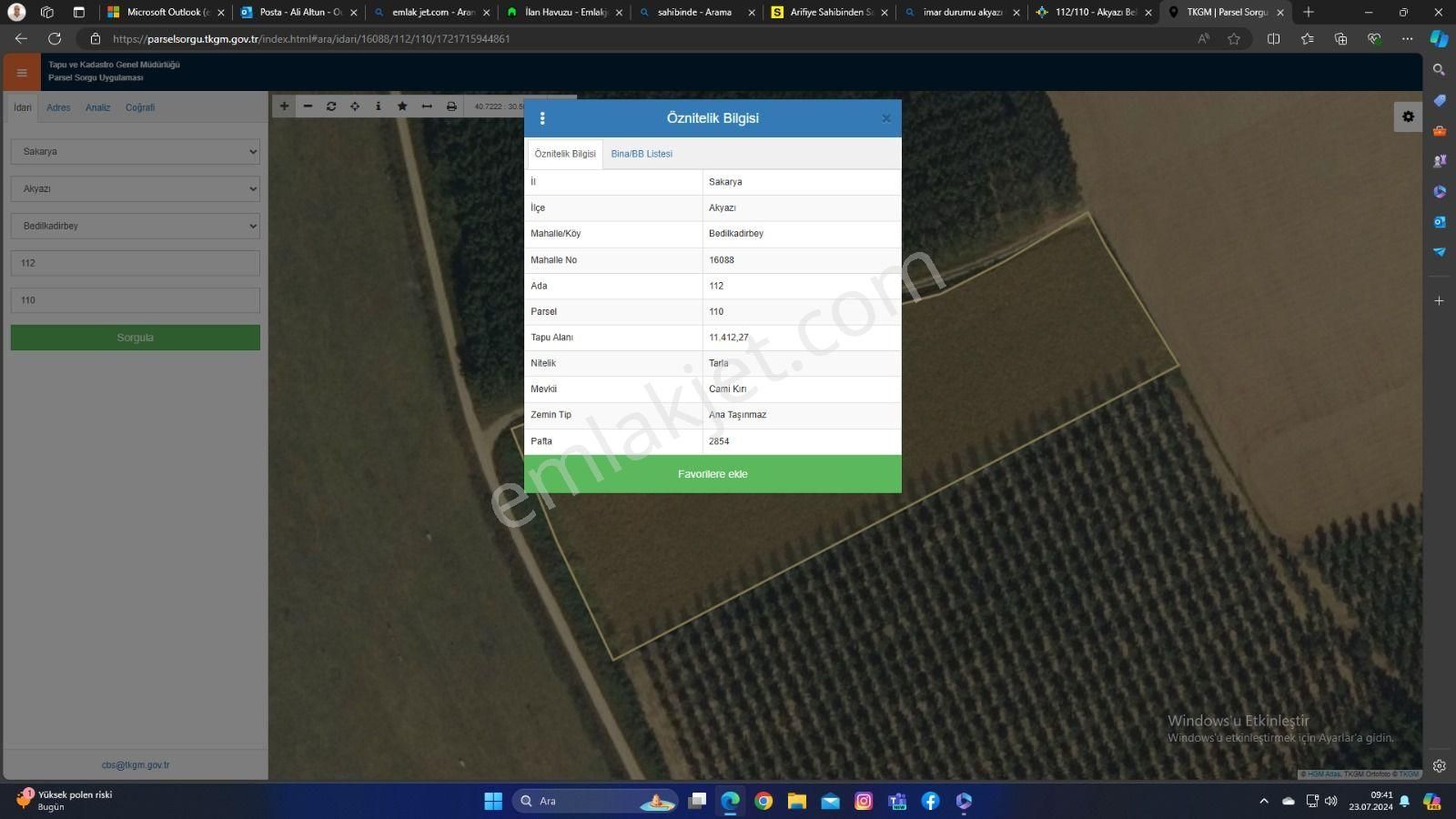1456x819 pixels.
Task: Zoom out the map with minus tool
Action: tap(308, 106)
